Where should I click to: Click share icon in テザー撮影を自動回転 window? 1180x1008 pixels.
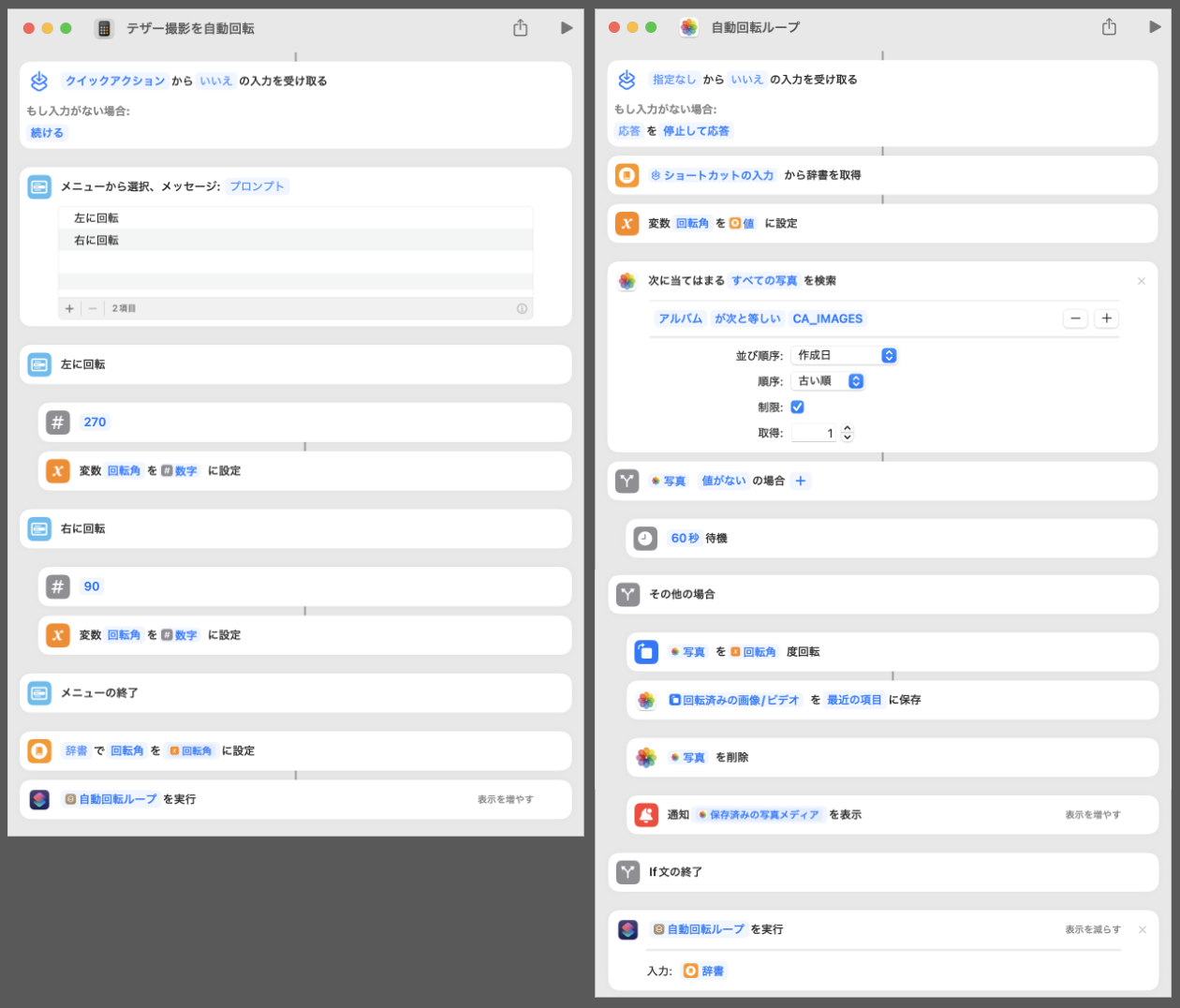521,28
